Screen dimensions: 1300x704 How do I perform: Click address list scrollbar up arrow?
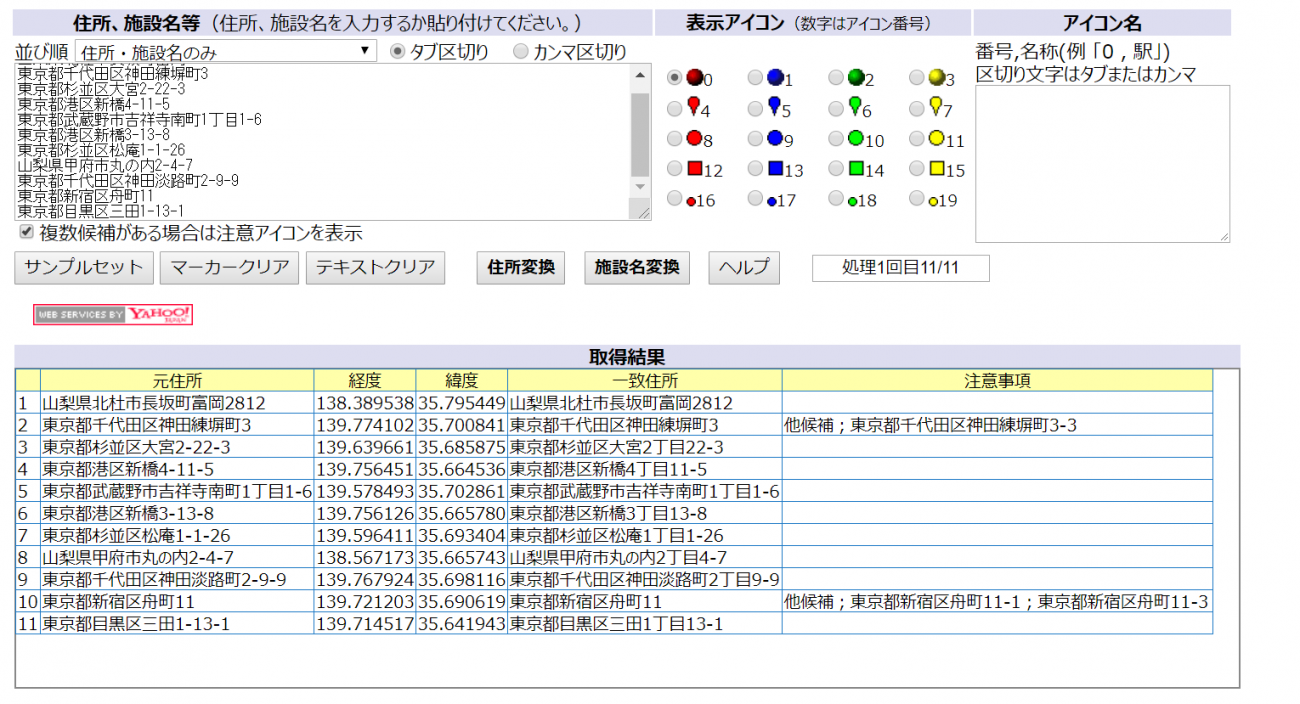[641, 75]
